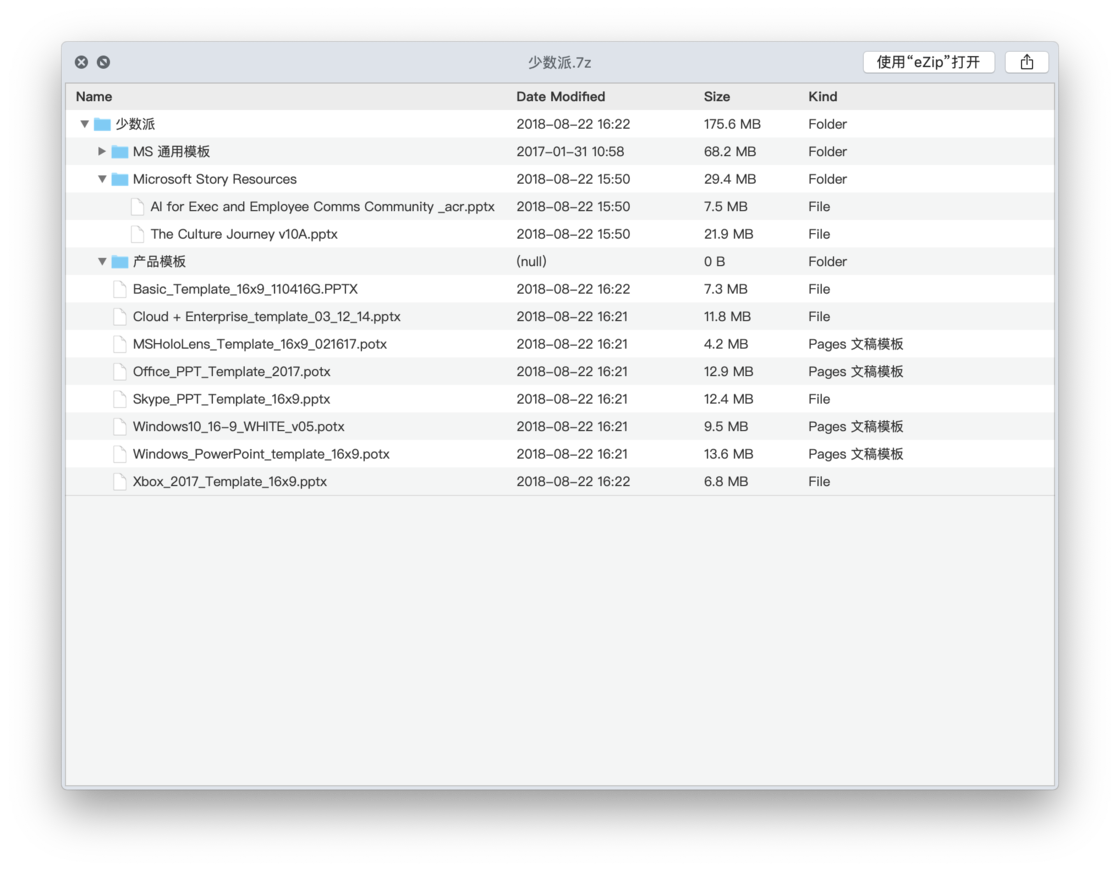Click file icon of Windows_PowerPoint_template
The width and height of the screenshot is (1120, 871).
[120, 454]
